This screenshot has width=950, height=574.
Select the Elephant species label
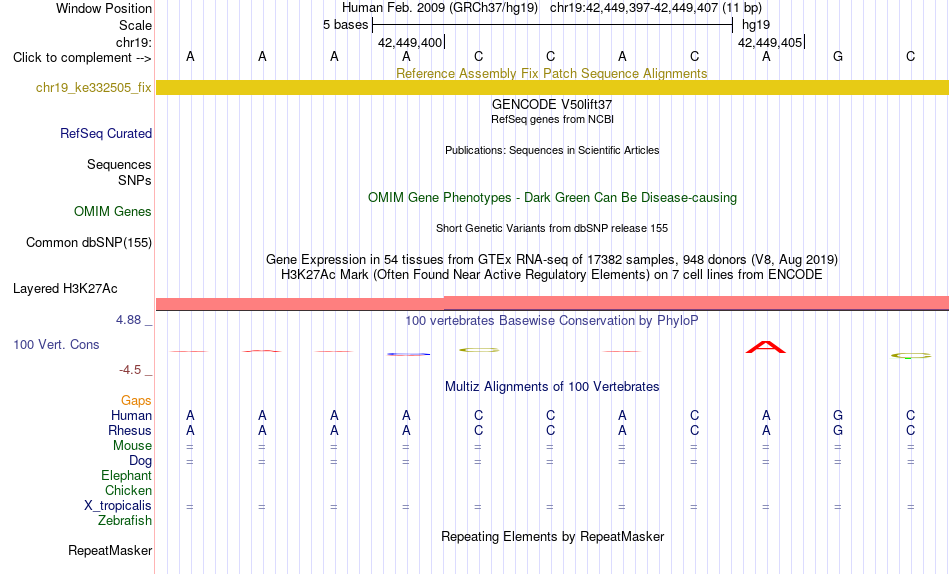pos(127,476)
